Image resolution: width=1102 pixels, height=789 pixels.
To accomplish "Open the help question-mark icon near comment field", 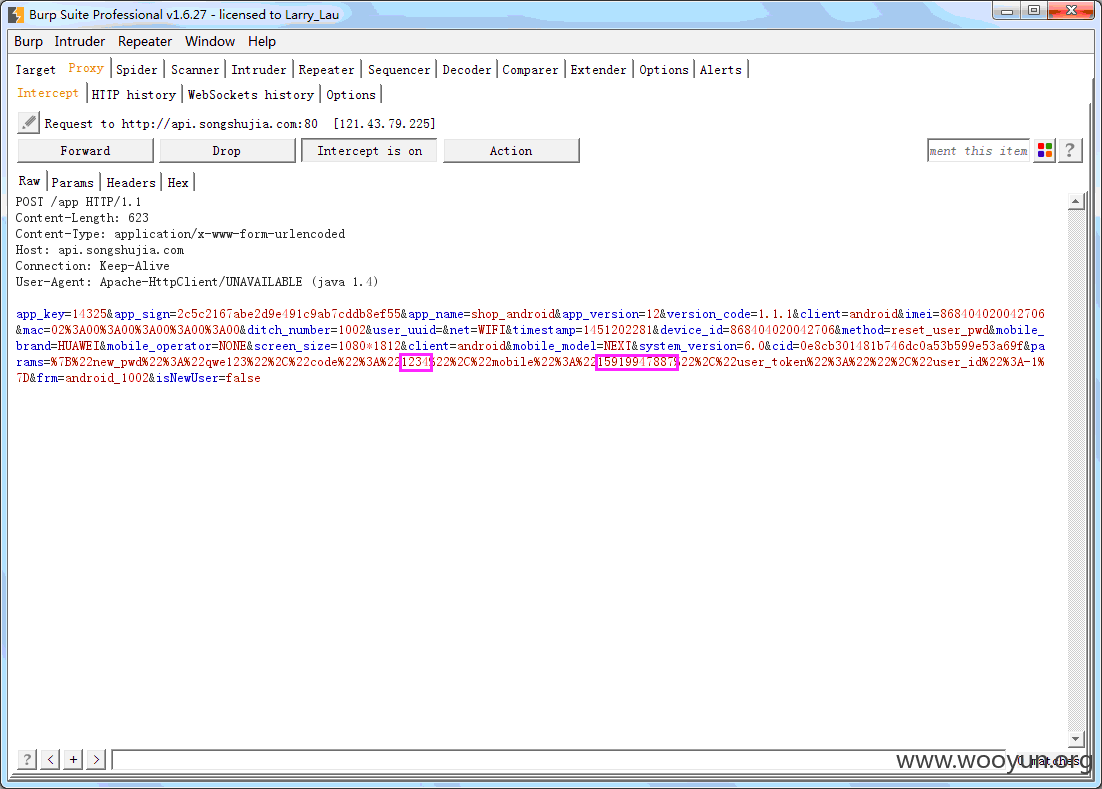I will click(1070, 150).
